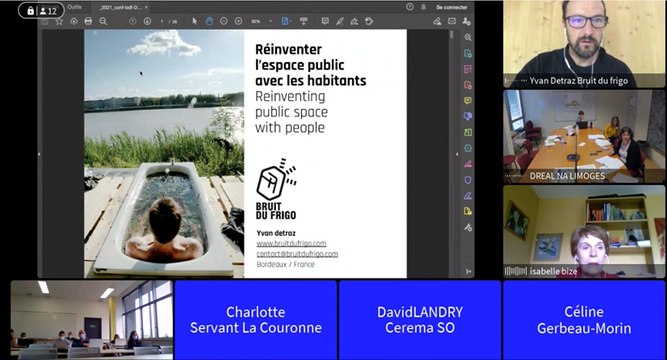Screen dimensions: 667x360
Task: Open the magenta Redact tool in right pane
Action: (x=468, y=164)
